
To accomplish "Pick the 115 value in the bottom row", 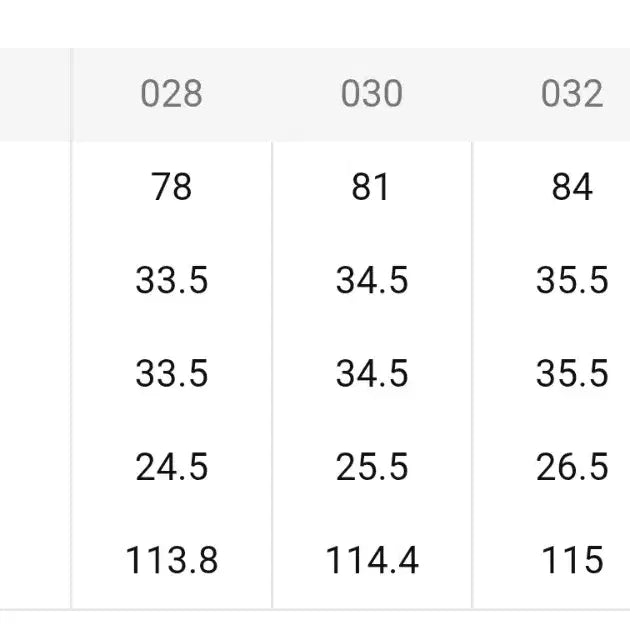I will pos(571,560).
